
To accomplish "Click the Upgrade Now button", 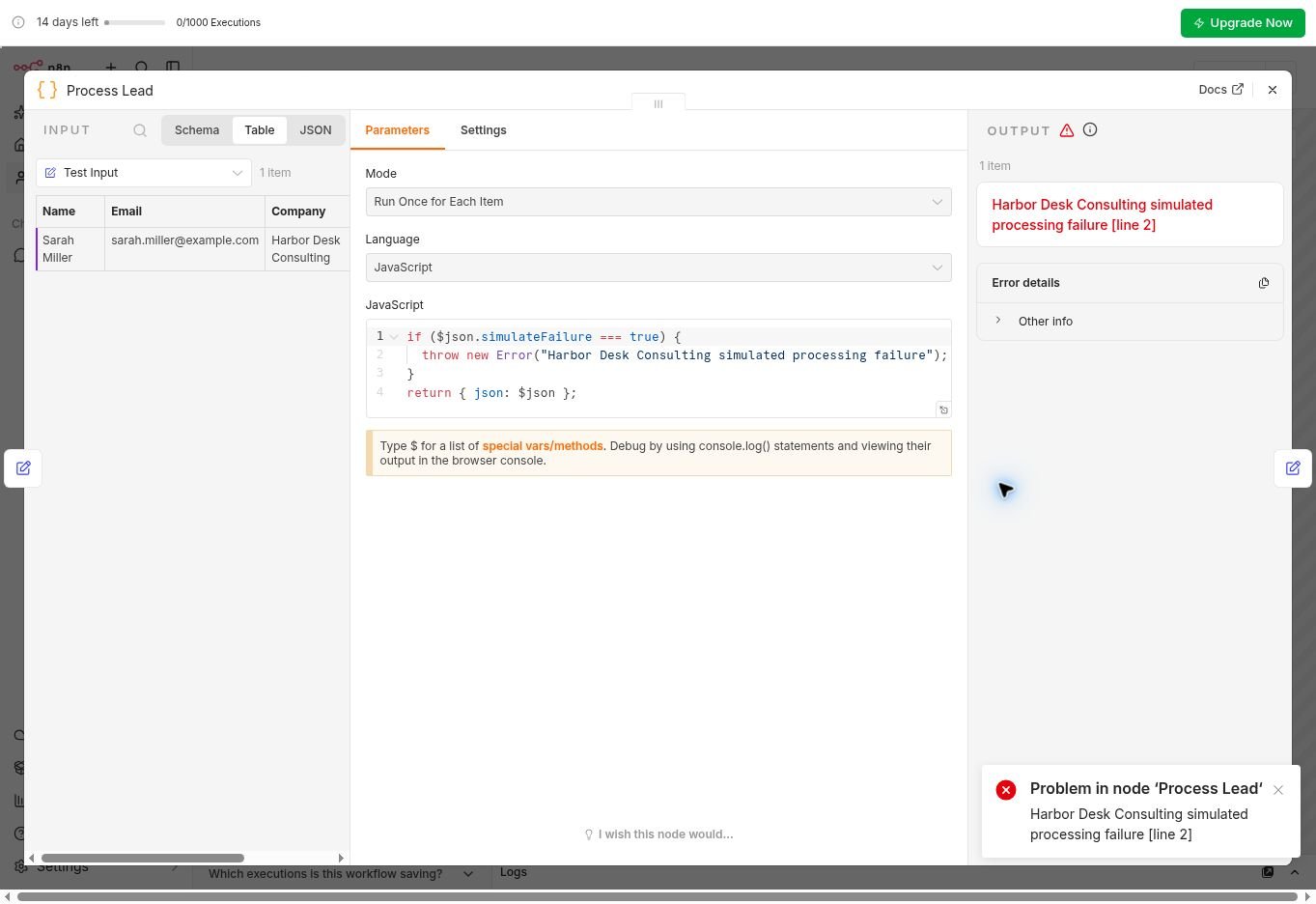I will tap(1243, 23).
